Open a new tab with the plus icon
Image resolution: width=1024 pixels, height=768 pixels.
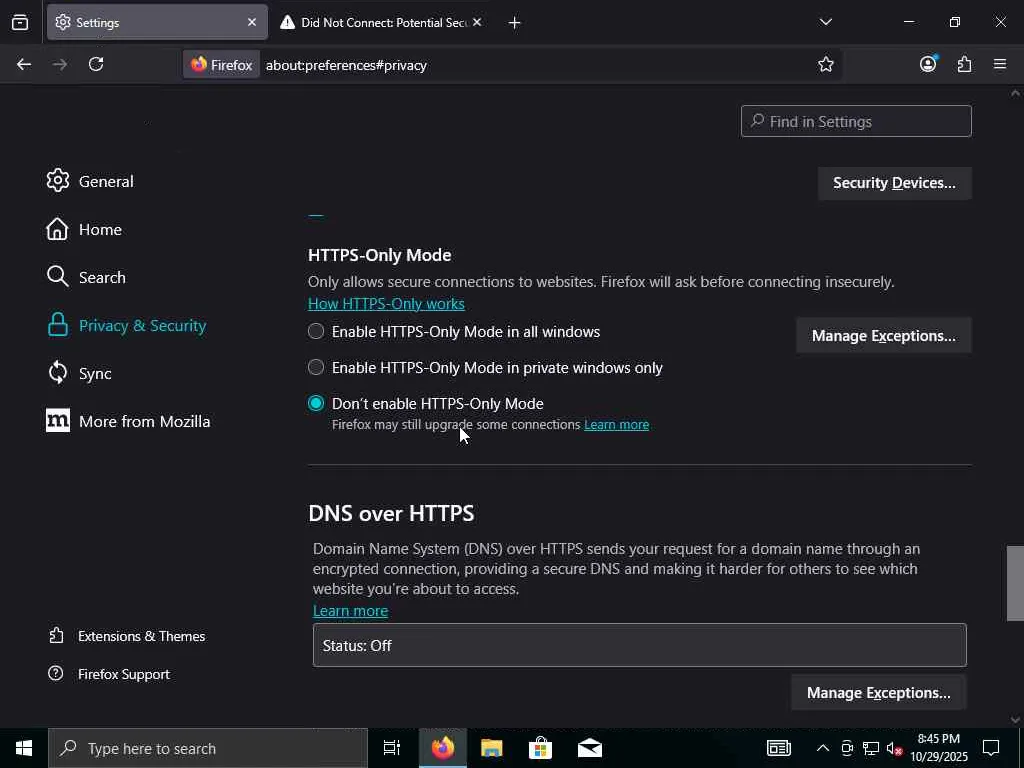pos(514,22)
